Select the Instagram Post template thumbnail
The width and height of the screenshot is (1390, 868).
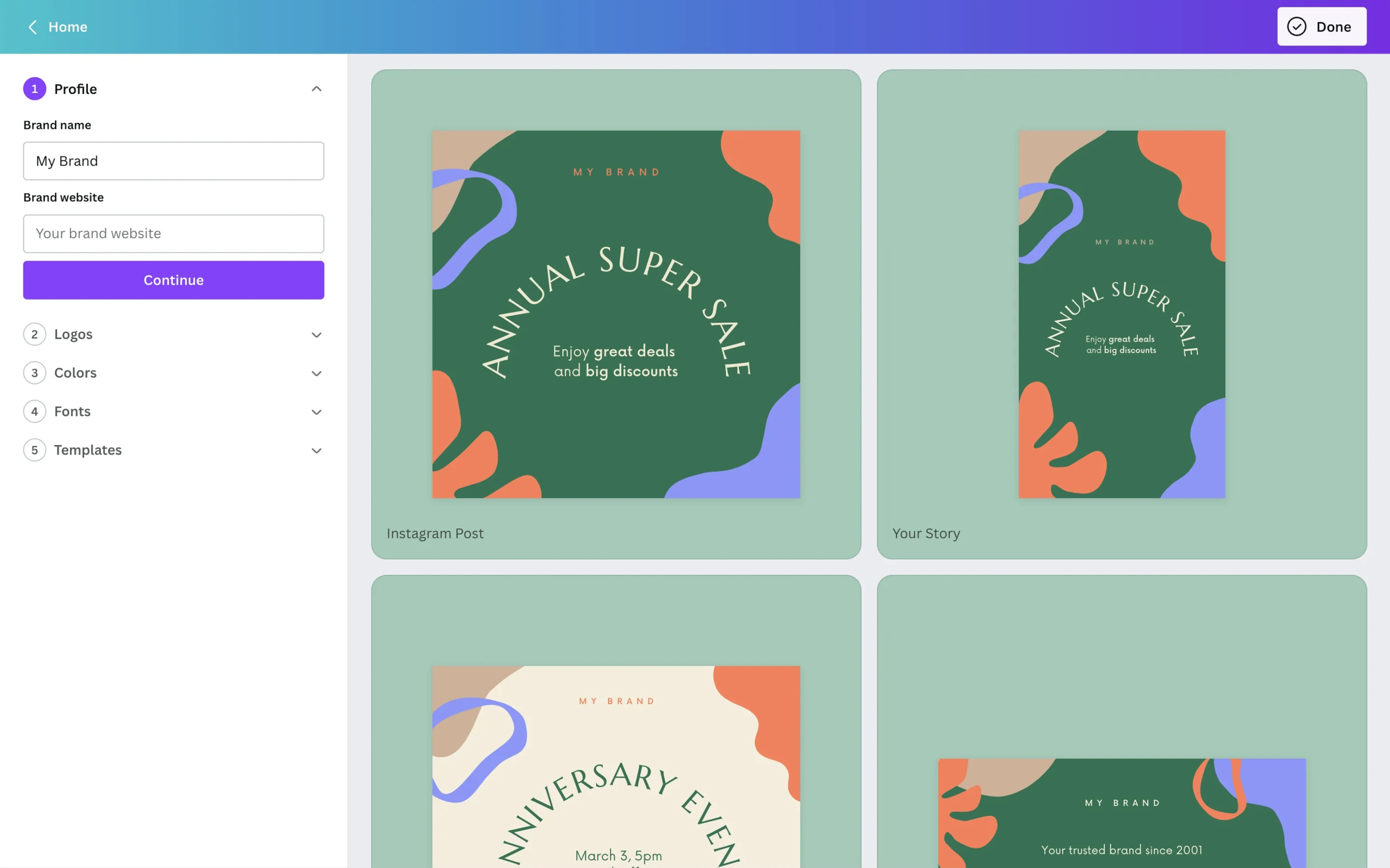616,314
